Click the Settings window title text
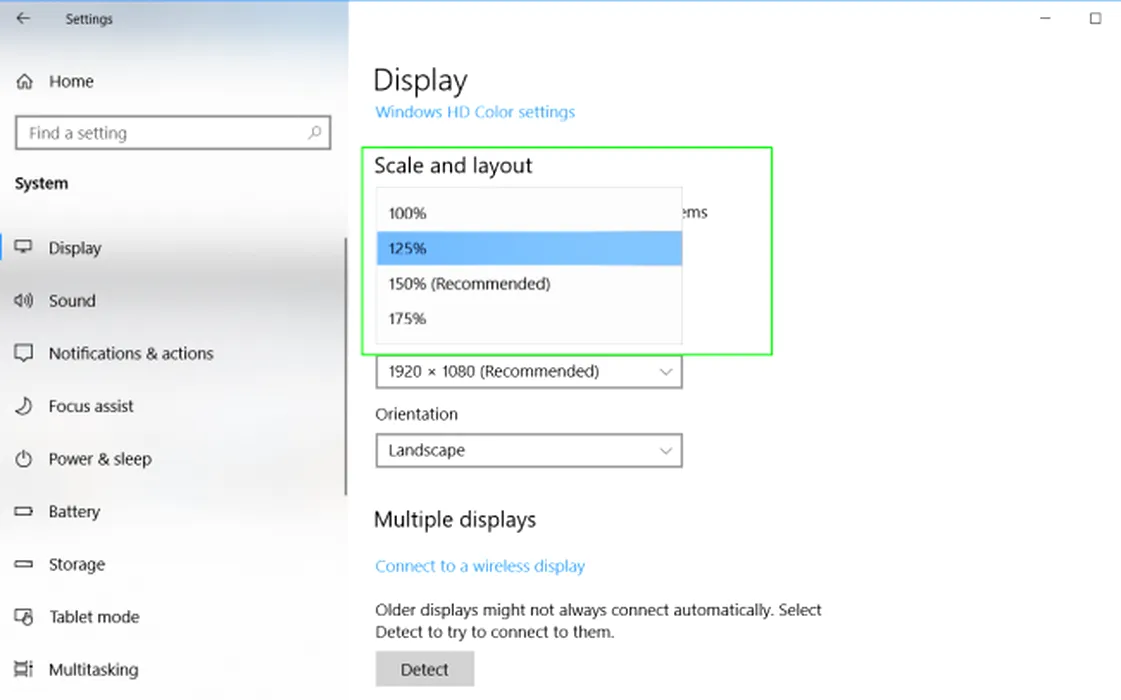Viewport: 1121px width, 700px height. (89, 19)
